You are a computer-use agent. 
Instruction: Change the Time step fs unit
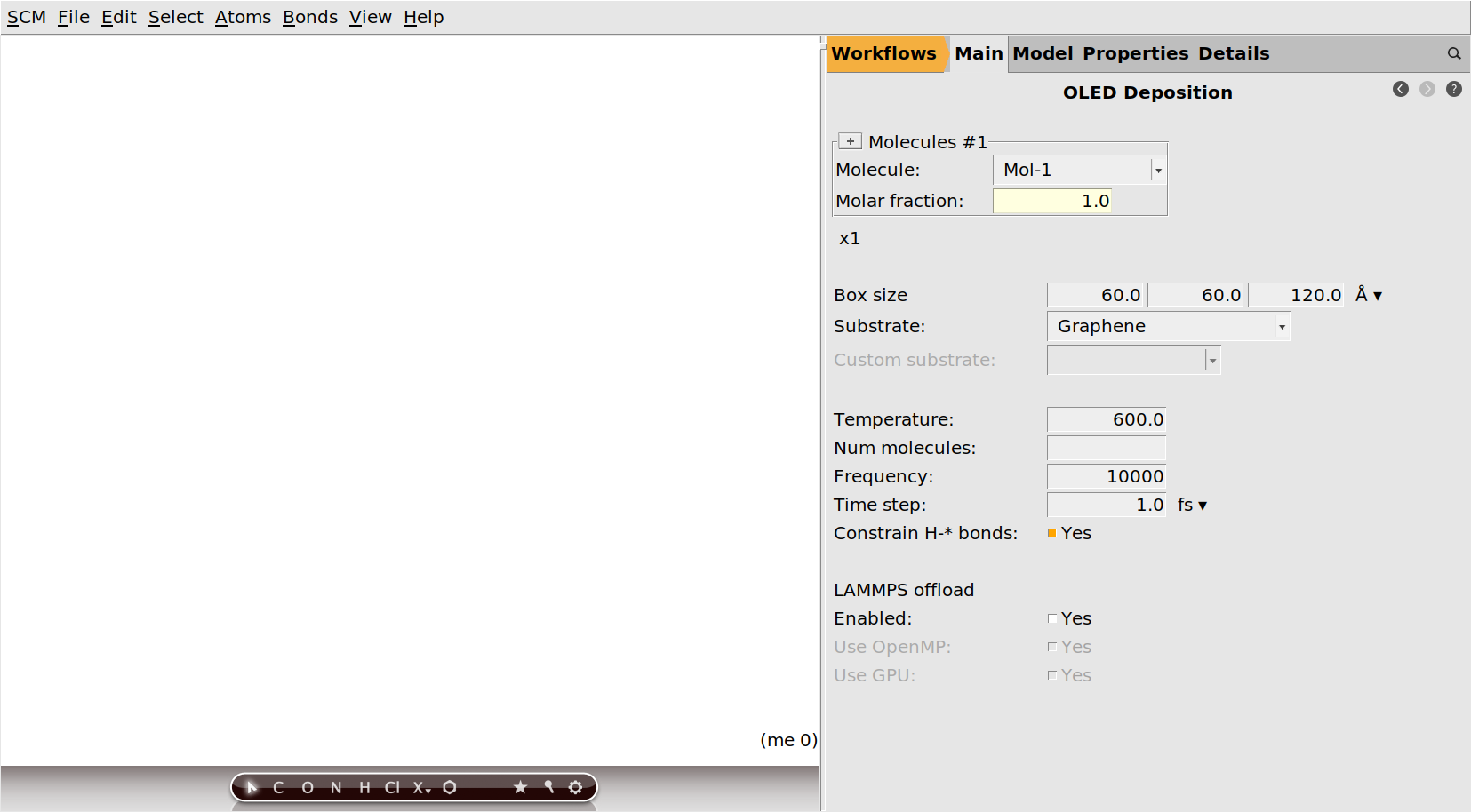pyautogui.click(x=1193, y=505)
